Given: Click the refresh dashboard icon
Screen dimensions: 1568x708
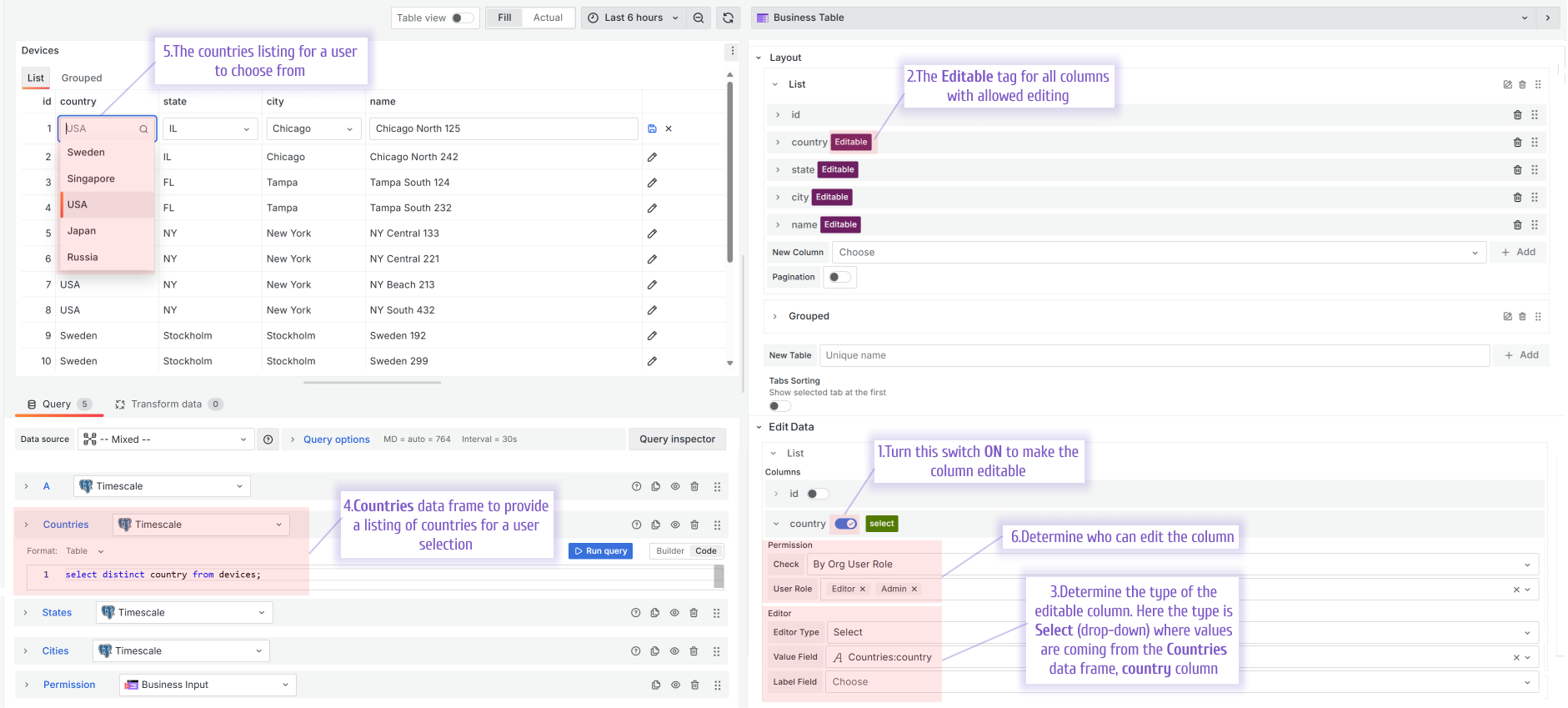Looking at the screenshot, I should click(x=728, y=18).
